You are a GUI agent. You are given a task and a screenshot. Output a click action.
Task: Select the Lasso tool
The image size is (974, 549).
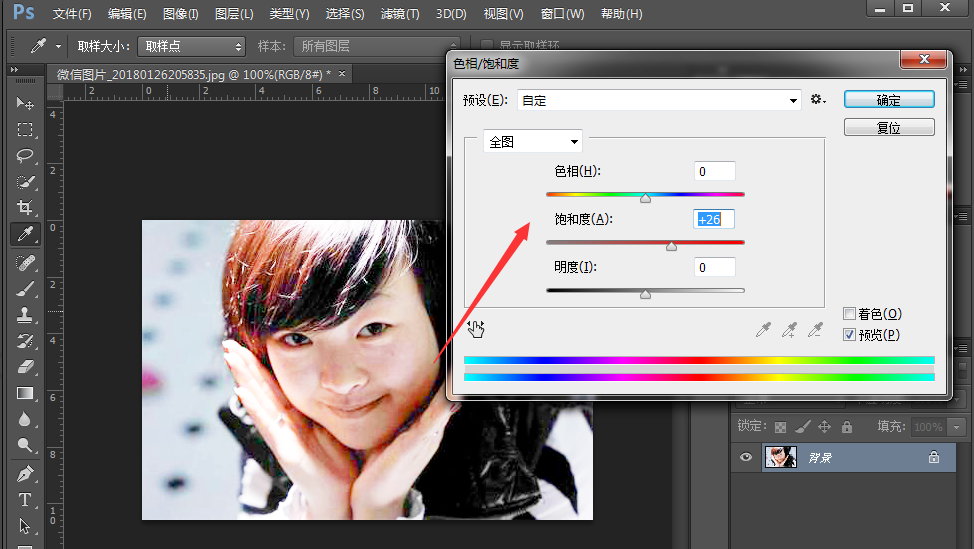click(x=25, y=156)
